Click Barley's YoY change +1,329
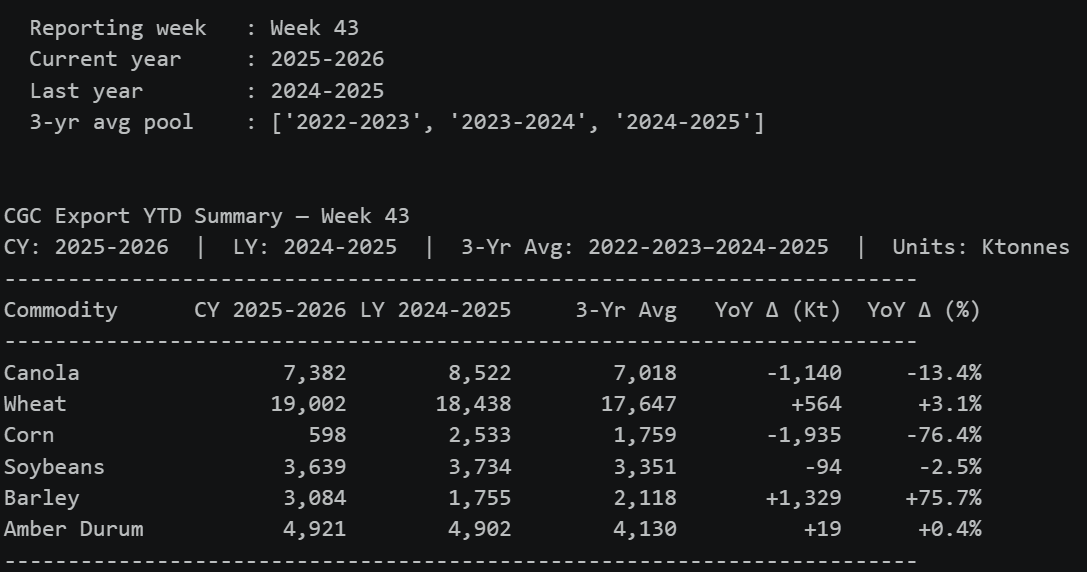This screenshot has height=572, width=1087. tap(803, 499)
